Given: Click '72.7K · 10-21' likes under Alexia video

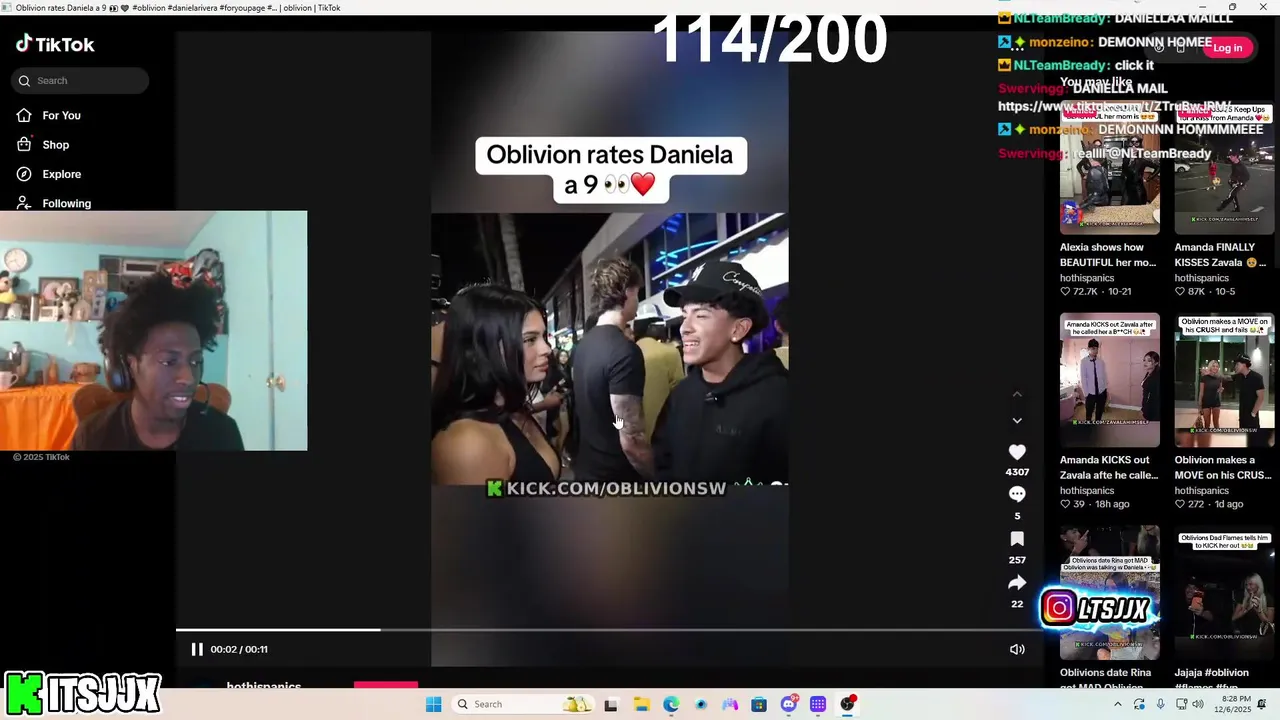Looking at the screenshot, I should 1095,291.
